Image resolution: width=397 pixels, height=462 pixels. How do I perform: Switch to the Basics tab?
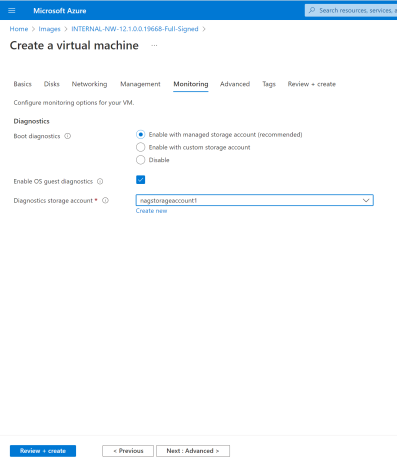coord(23,84)
